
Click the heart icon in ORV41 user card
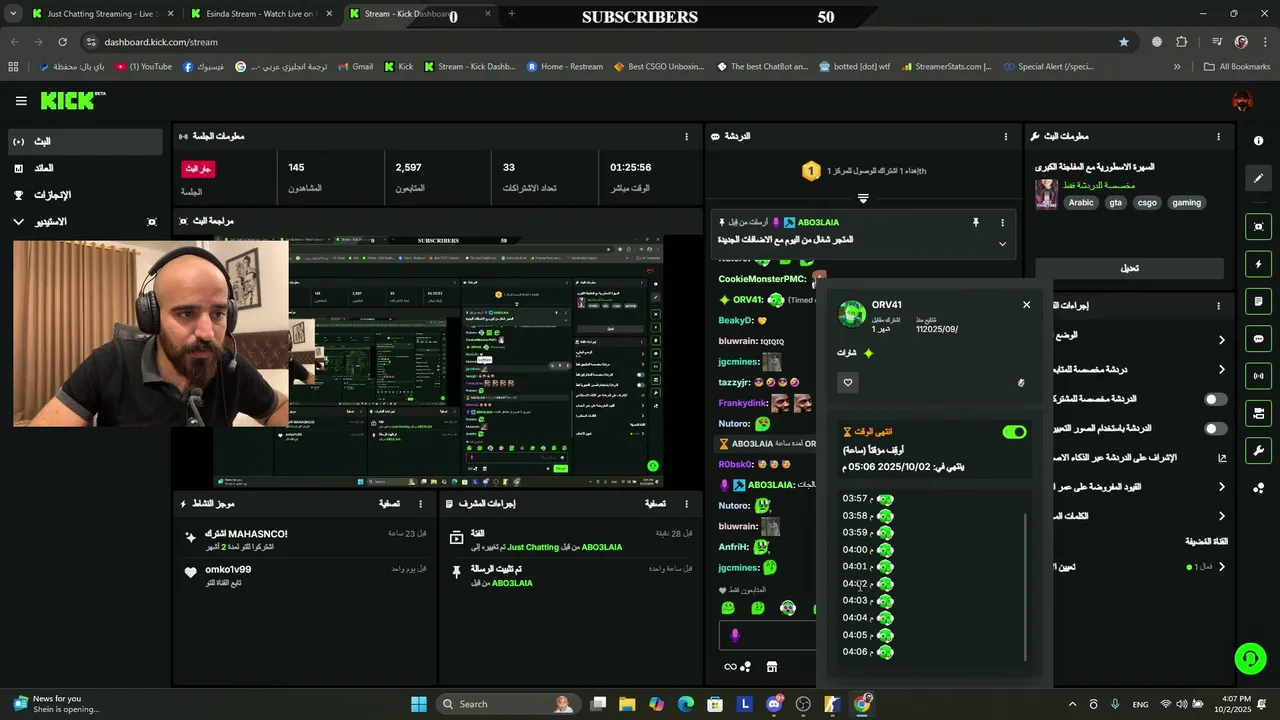point(848,382)
